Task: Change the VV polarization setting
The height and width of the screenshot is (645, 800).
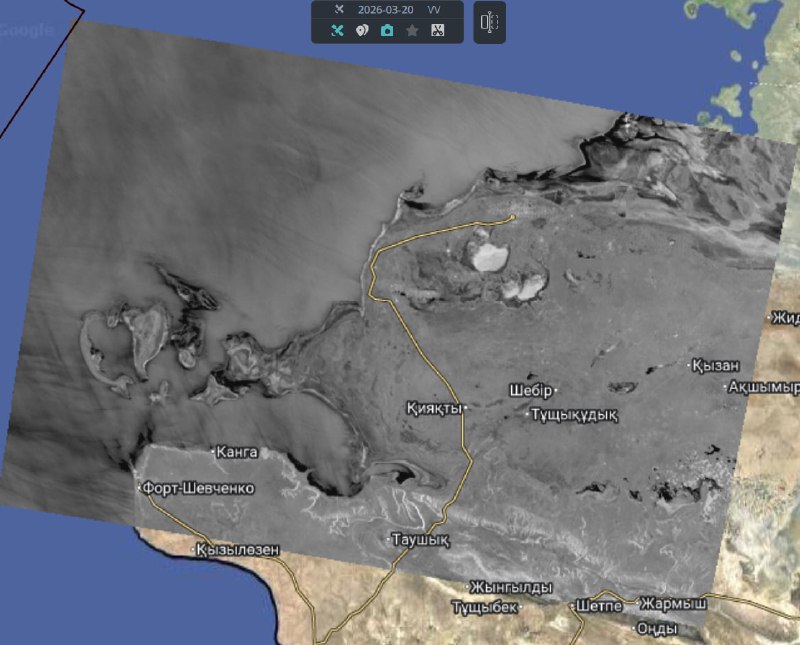Action: point(434,9)
